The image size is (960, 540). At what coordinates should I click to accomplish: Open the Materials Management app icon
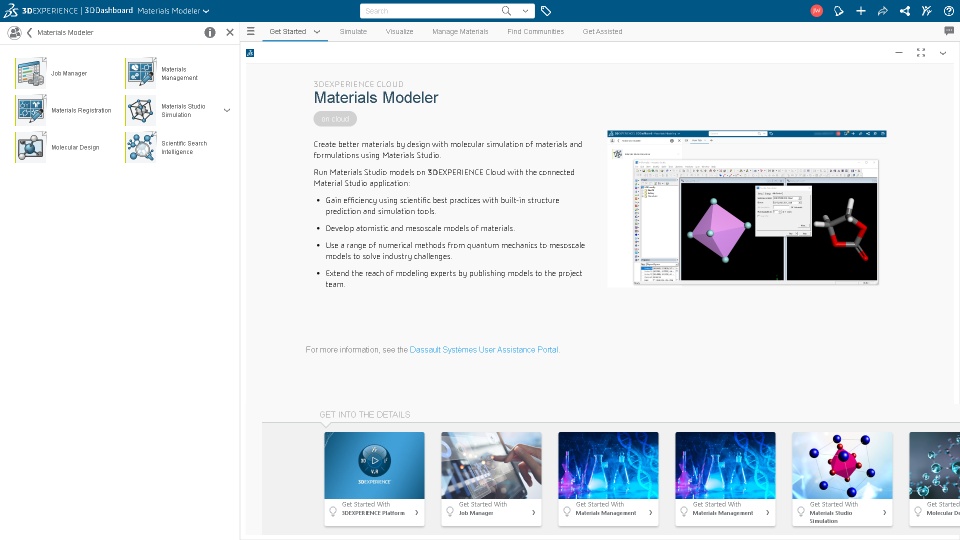[141, 73]
